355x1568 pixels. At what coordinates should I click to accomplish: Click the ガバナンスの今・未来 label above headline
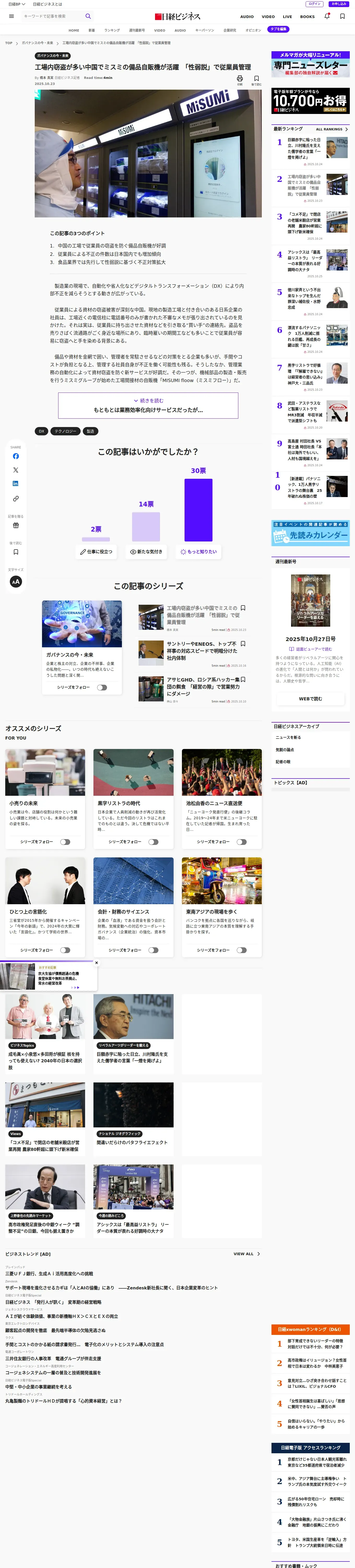(x=53, y=55)
